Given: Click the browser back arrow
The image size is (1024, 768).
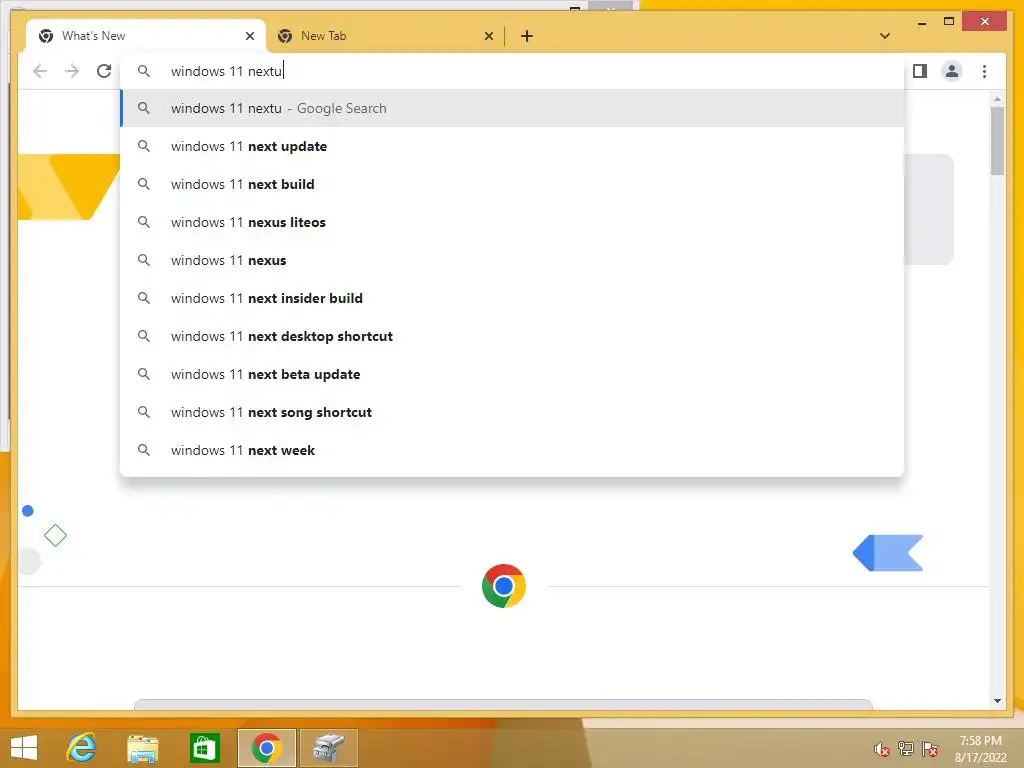Looking at the screenshot, I should 40,71.
